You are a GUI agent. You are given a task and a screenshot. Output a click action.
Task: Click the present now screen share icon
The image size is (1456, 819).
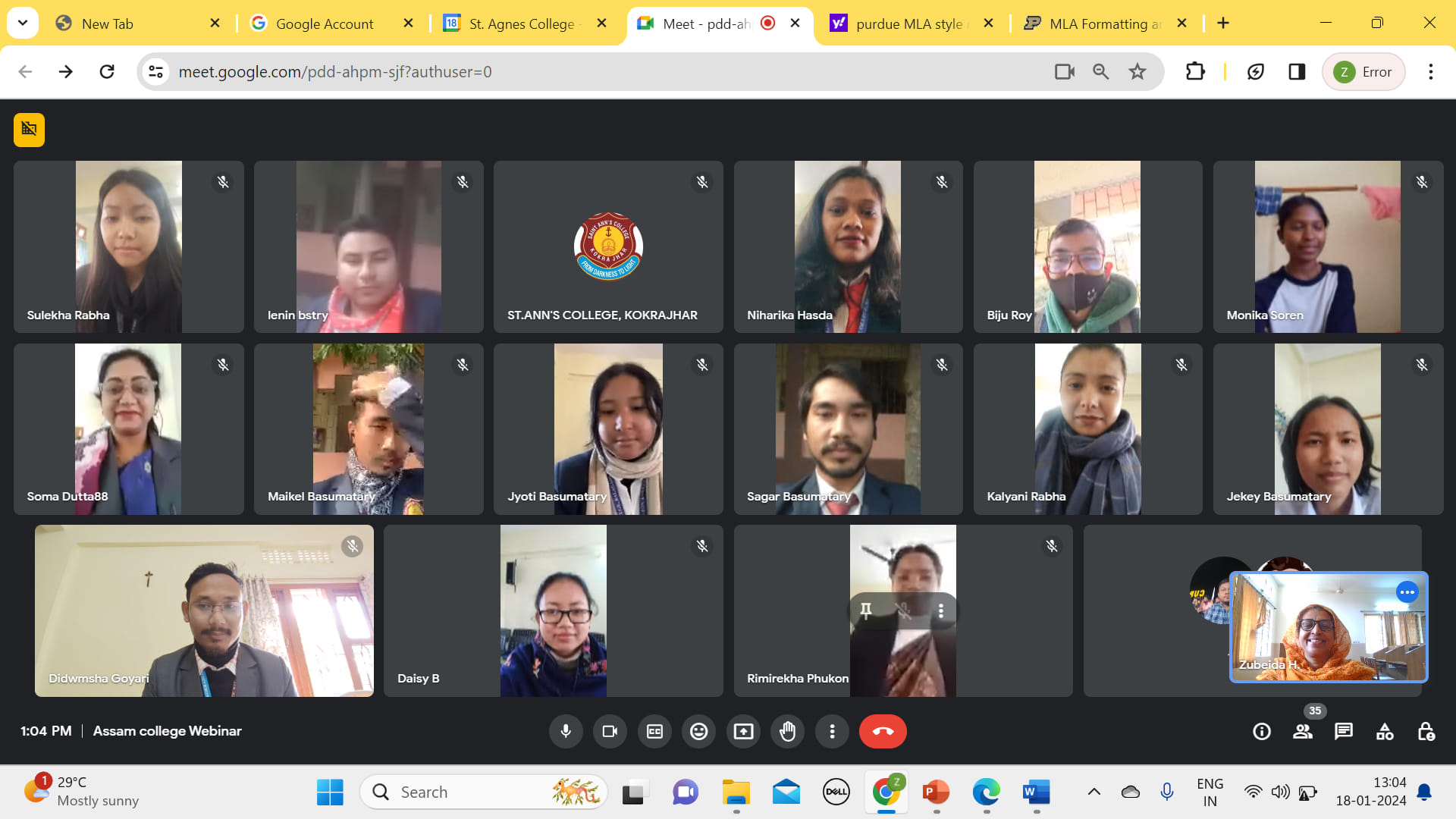(x=743, y=731)
